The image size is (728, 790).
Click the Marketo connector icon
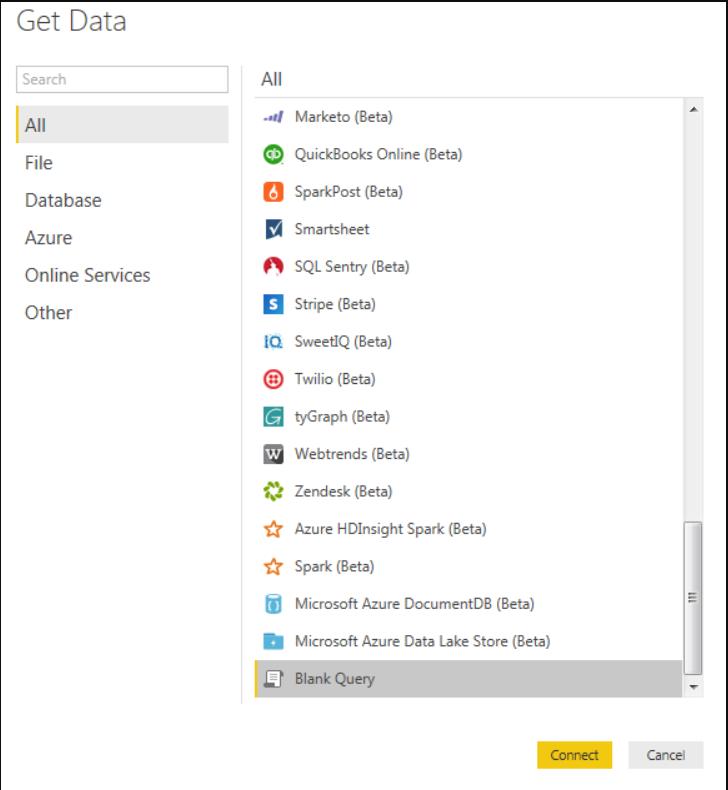click(271, 117)
